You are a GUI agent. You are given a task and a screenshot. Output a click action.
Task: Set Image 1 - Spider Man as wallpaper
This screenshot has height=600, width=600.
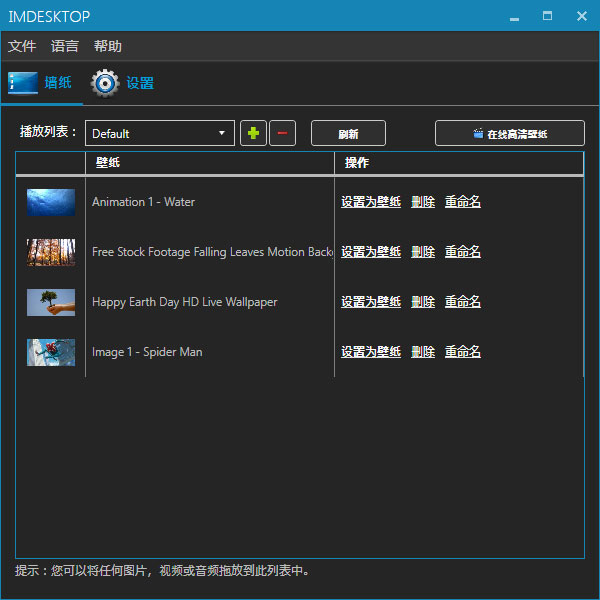click(x=371, y=352)
